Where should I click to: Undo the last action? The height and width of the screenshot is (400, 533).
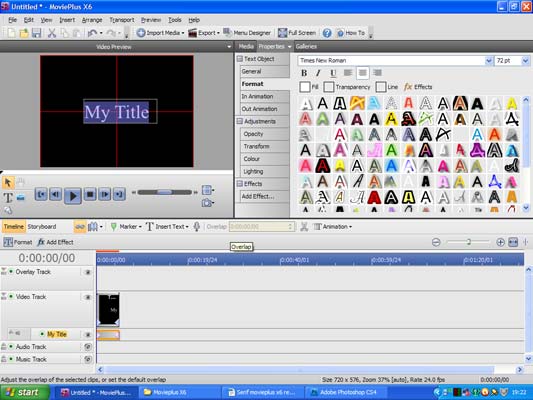(x=92, y=33)
